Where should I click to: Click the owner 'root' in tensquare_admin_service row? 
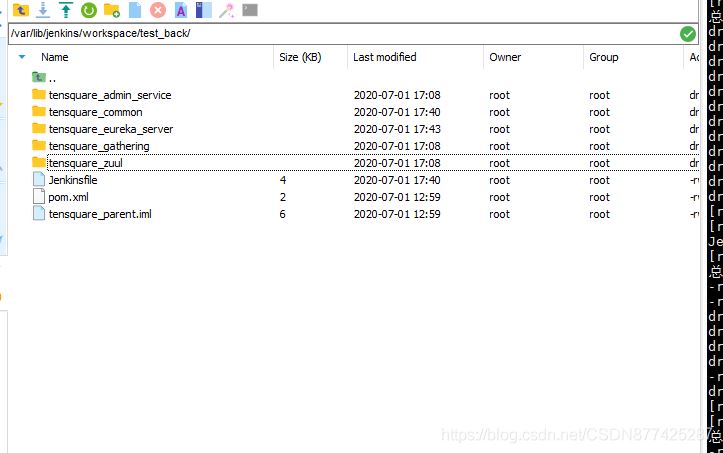pos(499,95)
